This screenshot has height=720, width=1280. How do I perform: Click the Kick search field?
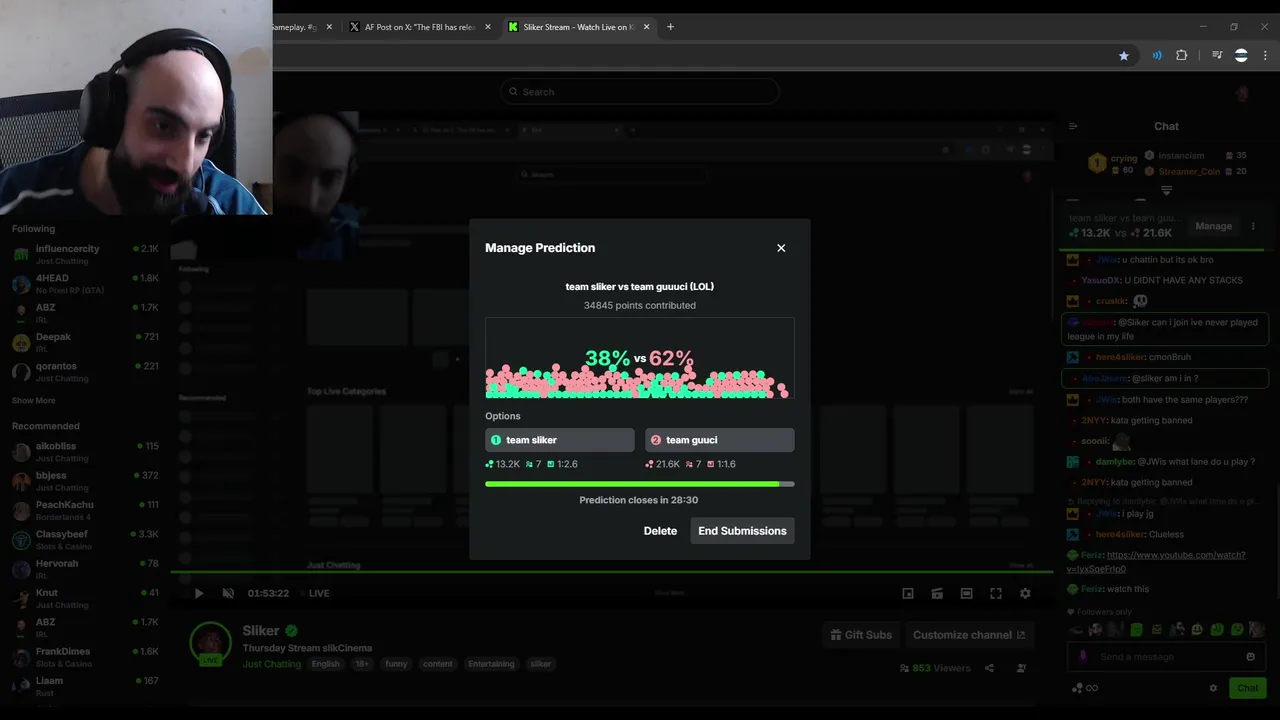pyautogui.click(x=640, y=92)
